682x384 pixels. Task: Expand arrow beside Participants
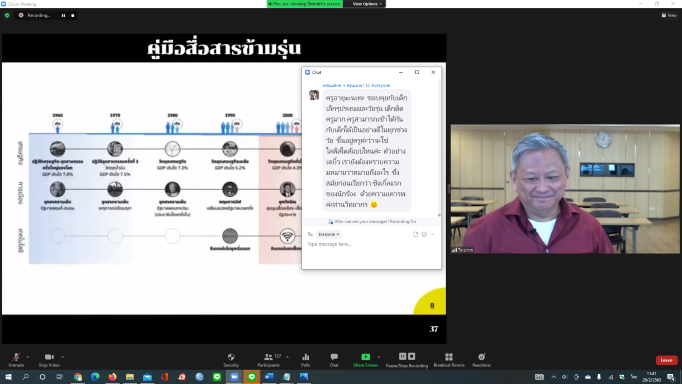[287, 357]
